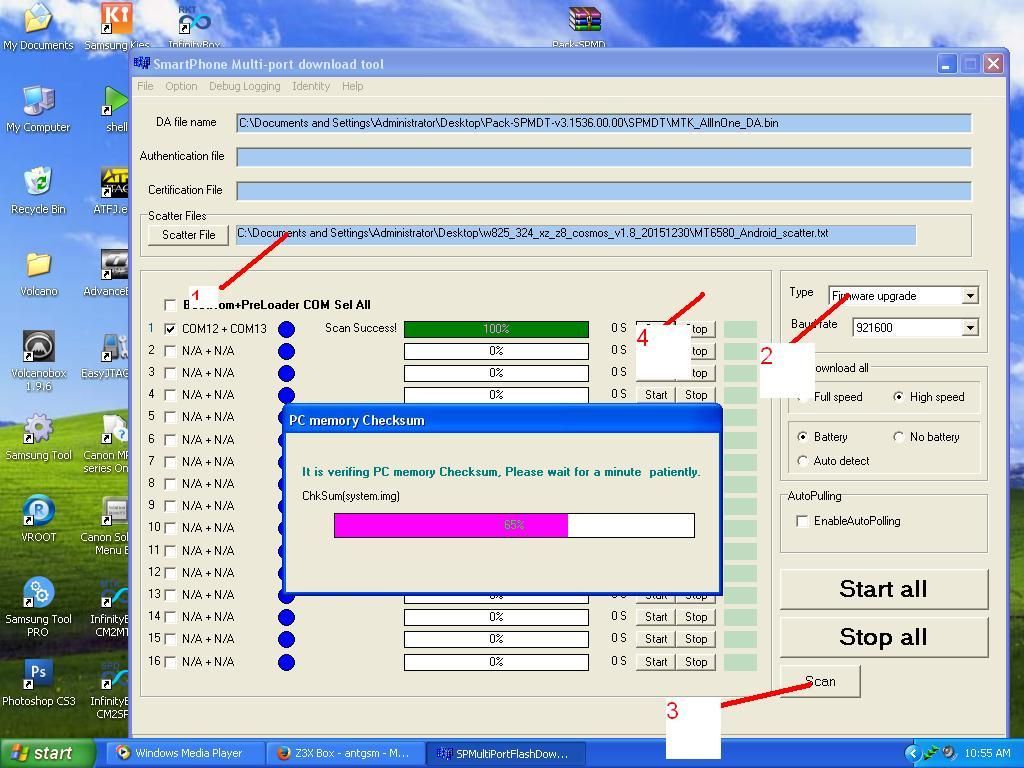Click the blue status dot for port 2
This screenshot has height=768, width=1024.
pyautogui.click(x=286, y=351)
